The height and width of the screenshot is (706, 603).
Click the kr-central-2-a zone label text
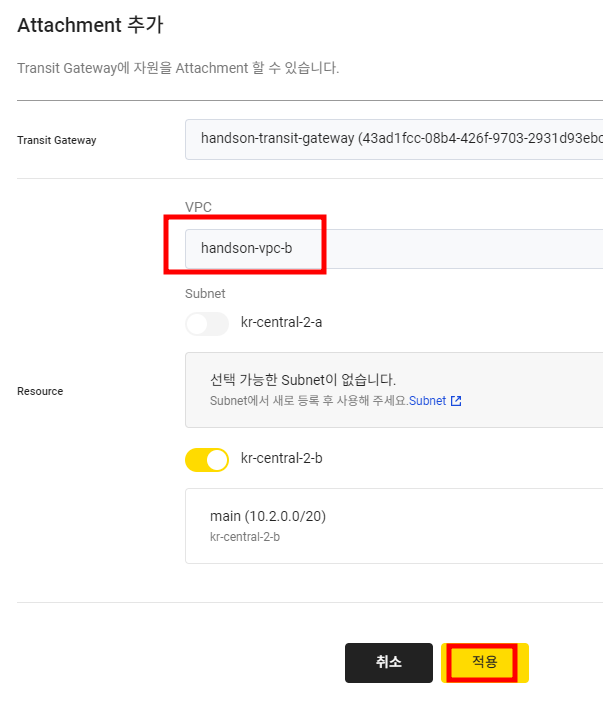pyautogui.click(x=282, y=324)
